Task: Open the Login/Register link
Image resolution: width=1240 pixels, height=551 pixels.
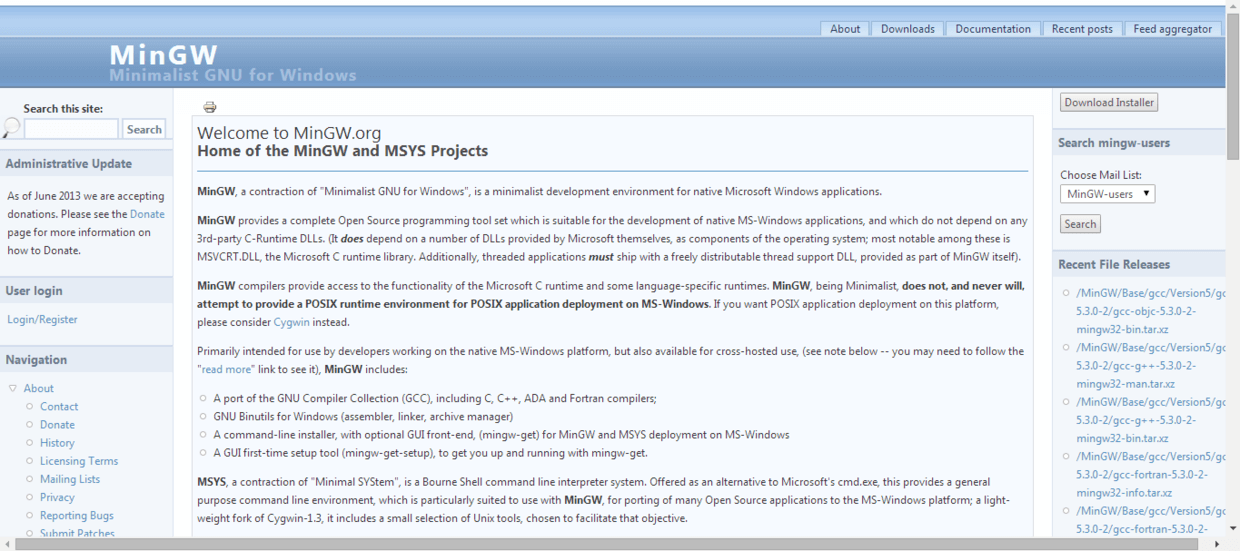Action: [42, 319]
